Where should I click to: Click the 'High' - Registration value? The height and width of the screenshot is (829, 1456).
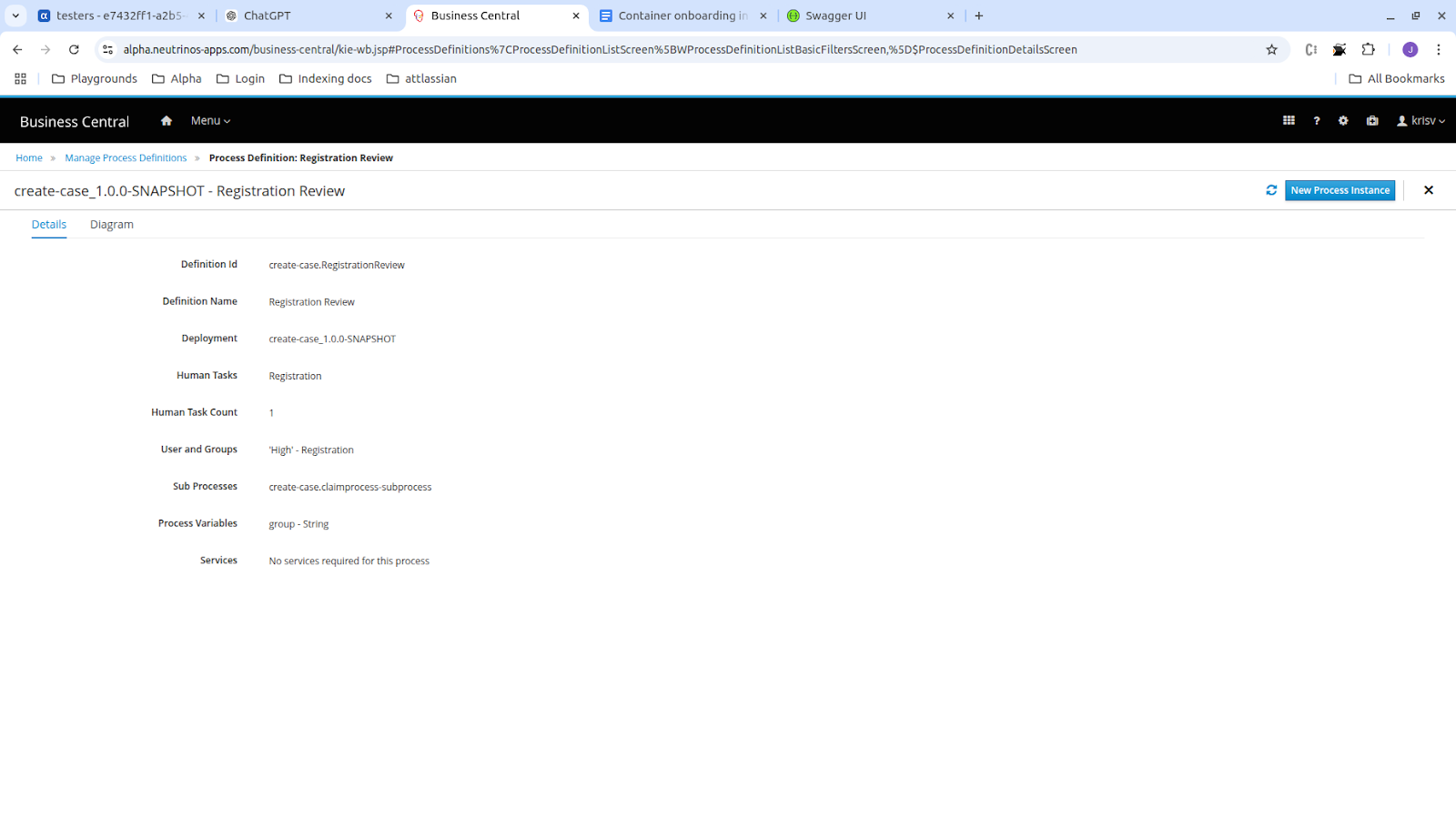311,450
